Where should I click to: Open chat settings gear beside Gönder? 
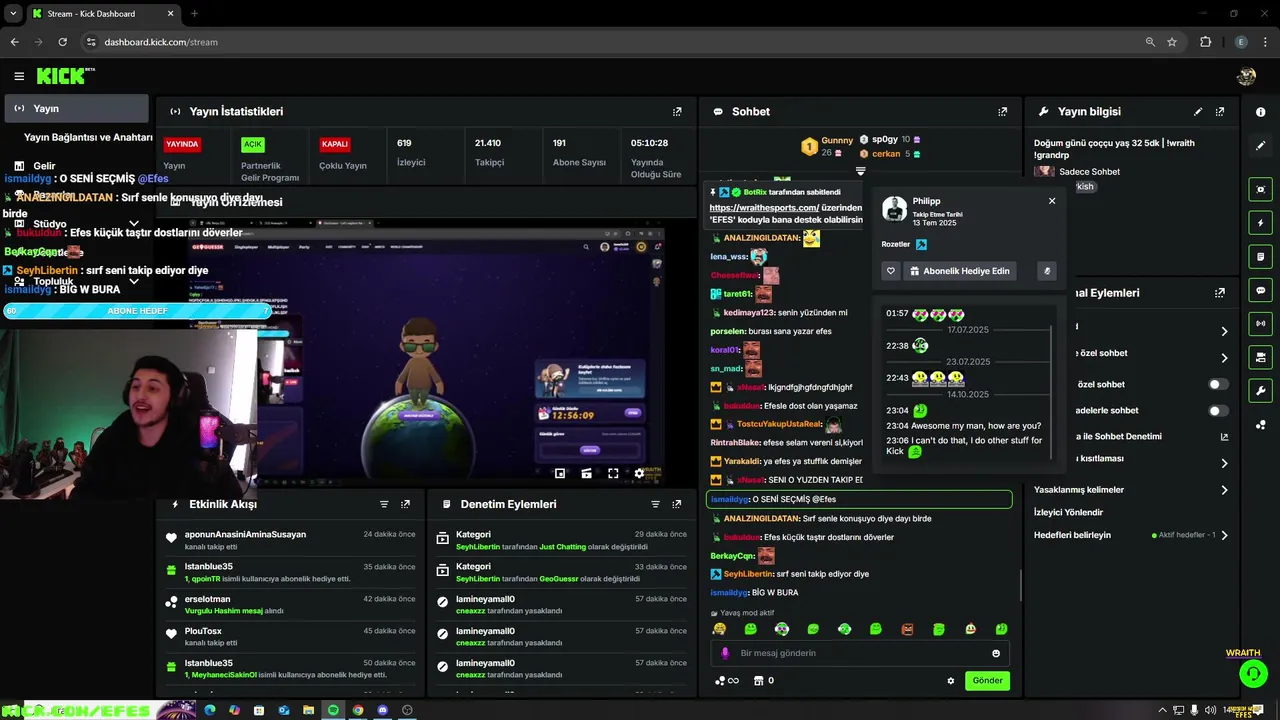pos(950,681)
